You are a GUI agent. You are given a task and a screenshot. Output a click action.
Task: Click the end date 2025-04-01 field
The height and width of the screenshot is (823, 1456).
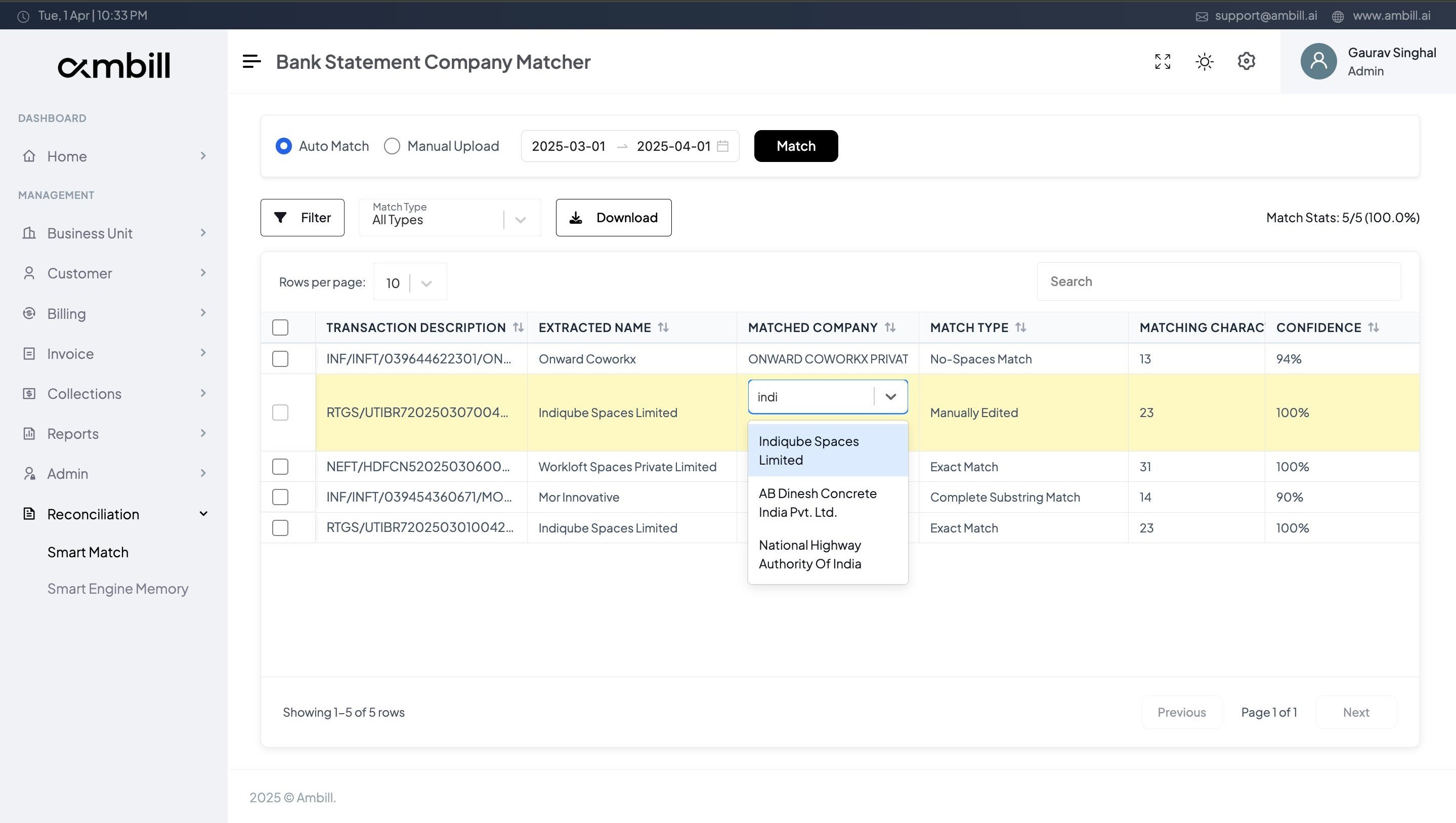[673, 146]
